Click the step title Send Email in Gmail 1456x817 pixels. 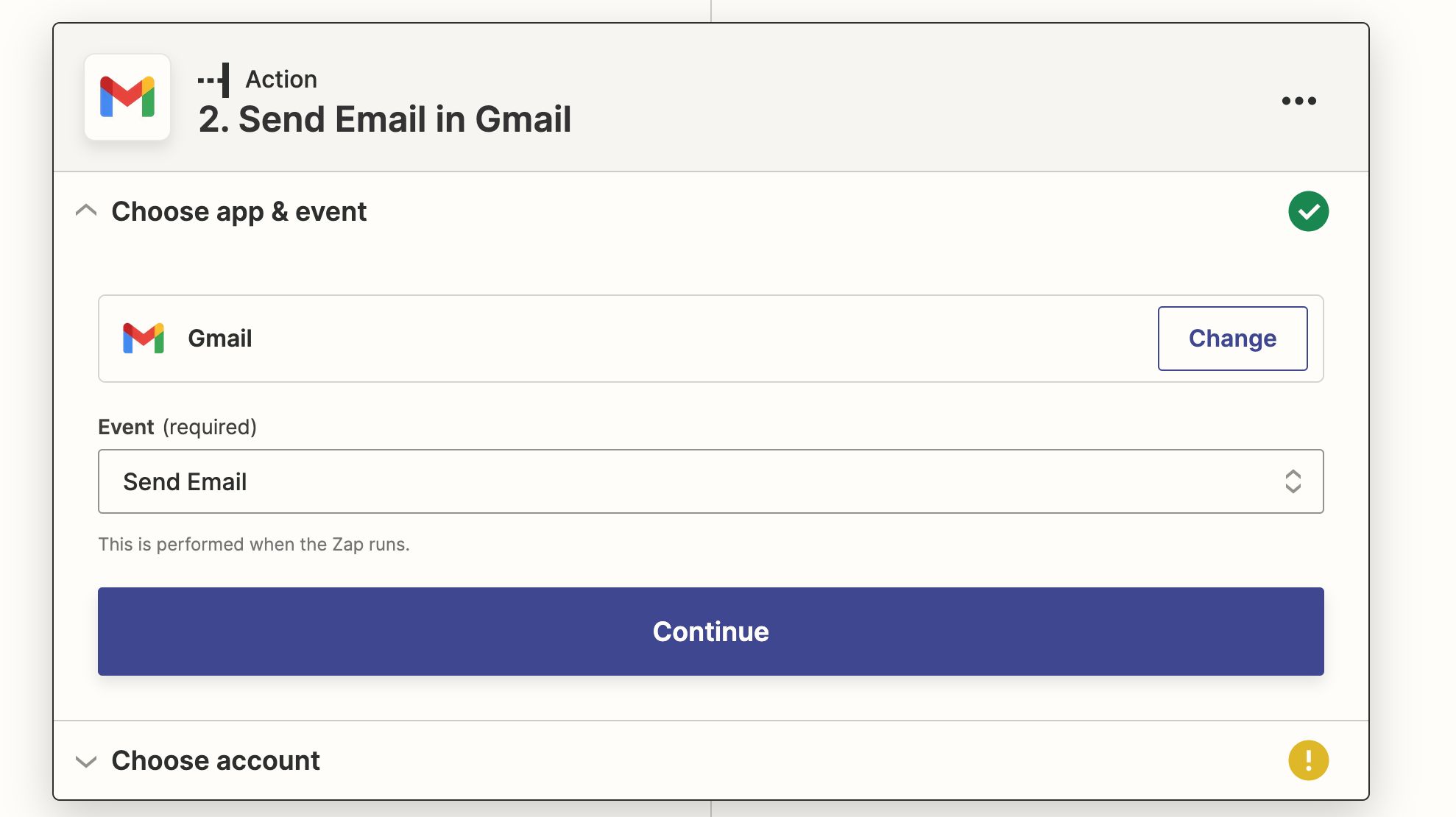point(385,119)
